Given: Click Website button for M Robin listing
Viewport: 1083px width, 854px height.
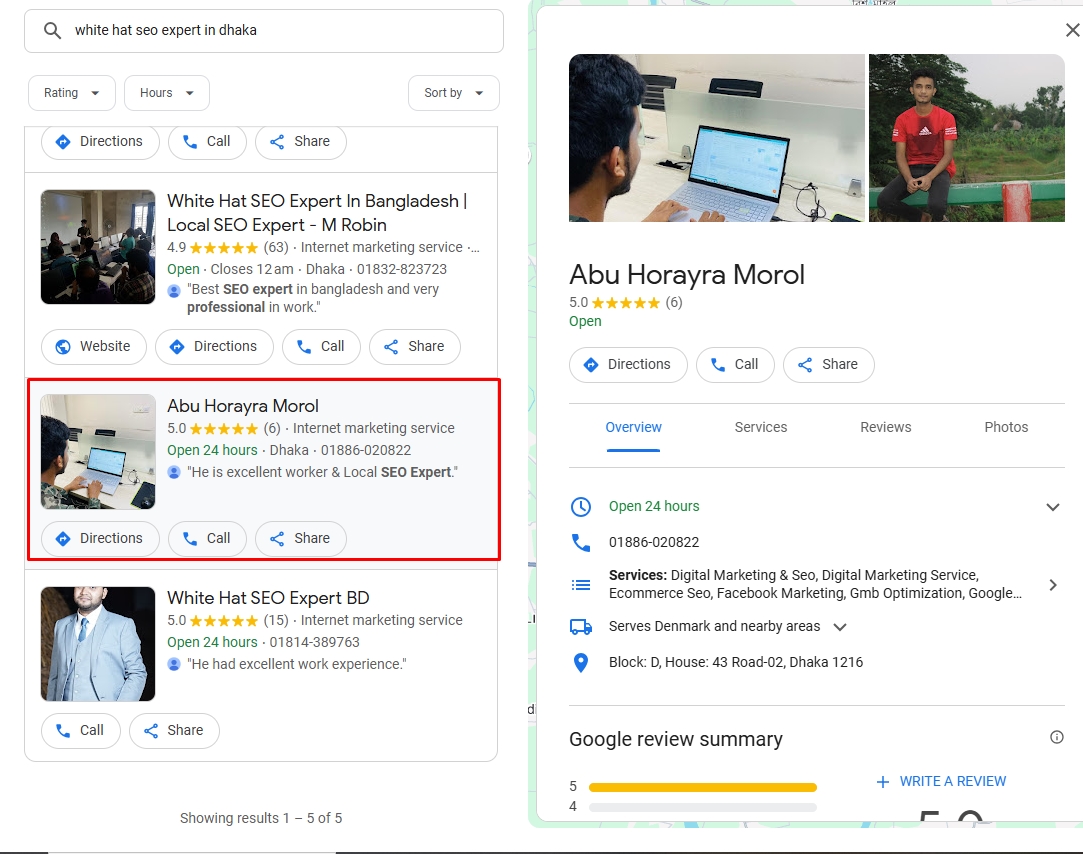Looking at the screenshot, I should coord(93,346).
